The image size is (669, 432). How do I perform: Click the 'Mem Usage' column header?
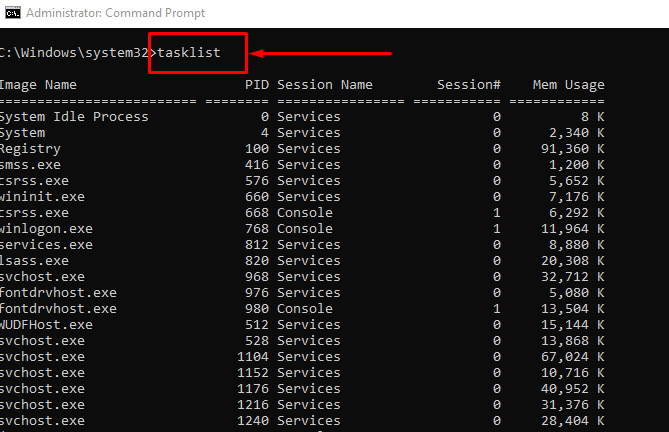pyautogui.click(x=569, y=85)
